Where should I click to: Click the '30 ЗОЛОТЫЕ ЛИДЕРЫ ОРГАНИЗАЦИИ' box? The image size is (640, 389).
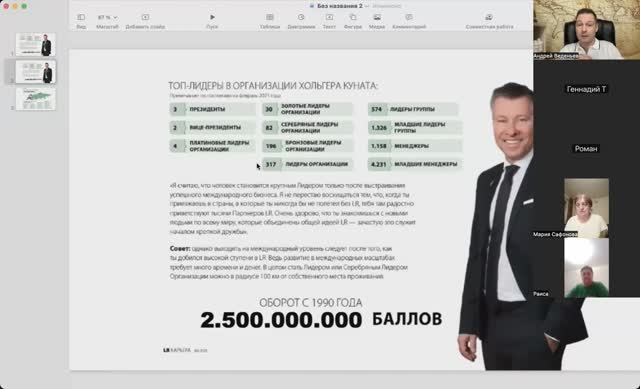pos(307,109)
